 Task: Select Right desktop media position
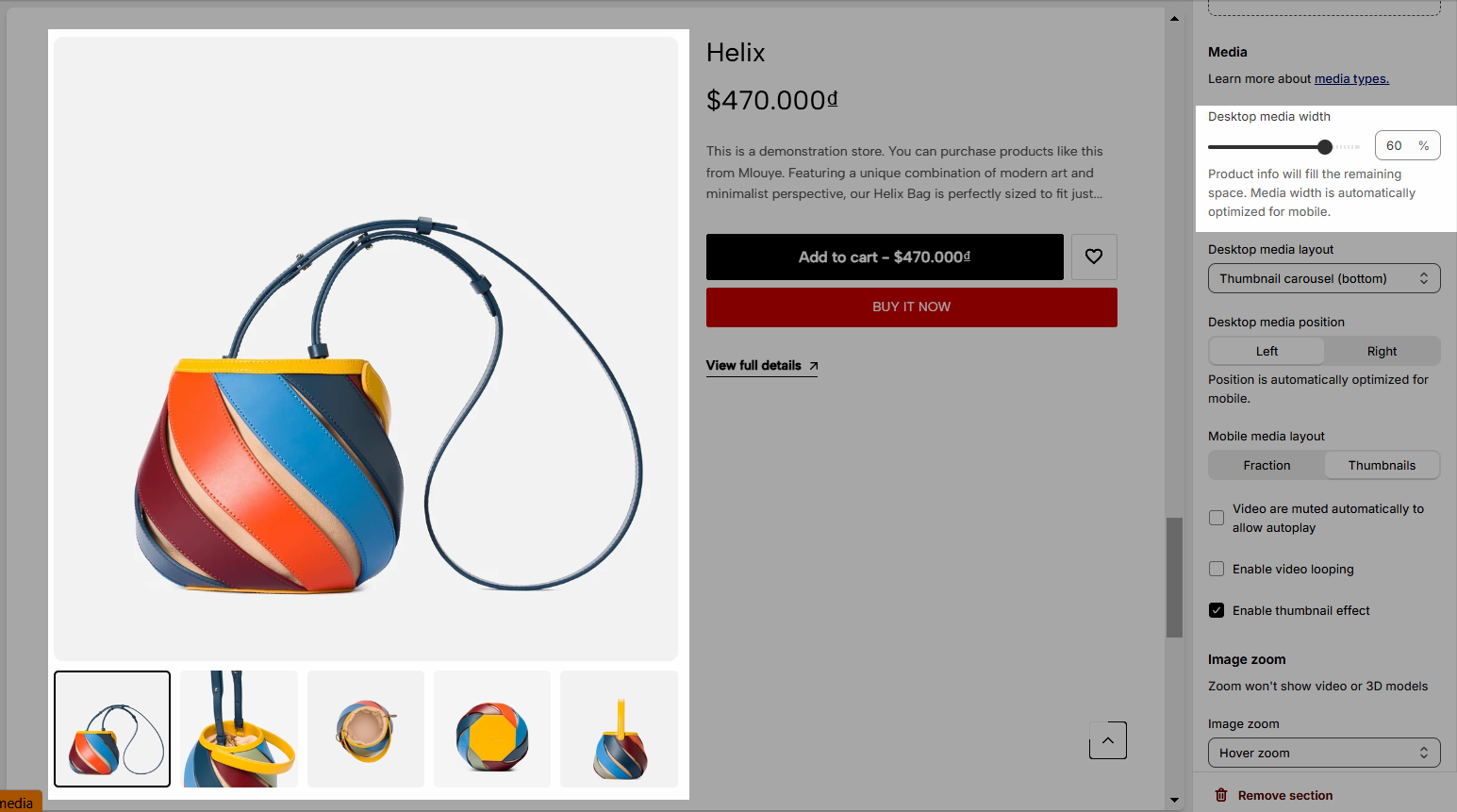1382,351
